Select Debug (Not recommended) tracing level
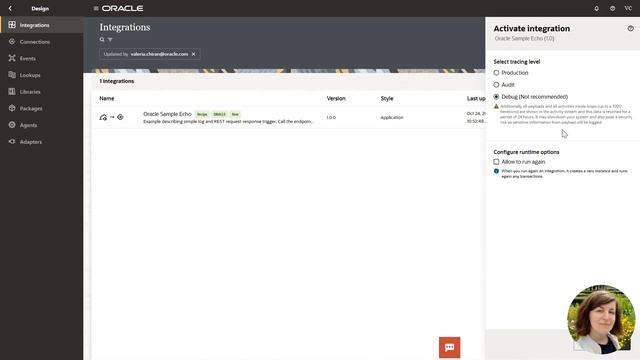This screenshot has height=360, width=640. [x=496, y=97]
